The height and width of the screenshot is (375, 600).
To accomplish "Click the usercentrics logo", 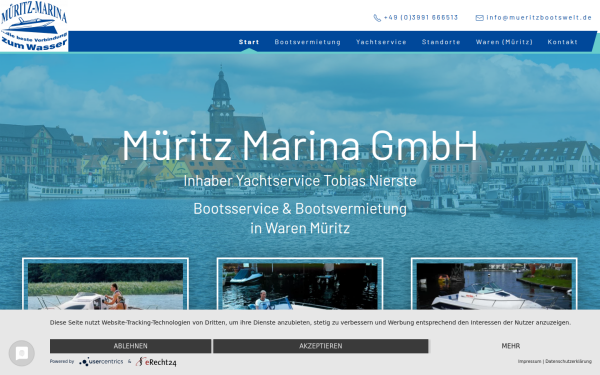I will click(x=101, y=362).
